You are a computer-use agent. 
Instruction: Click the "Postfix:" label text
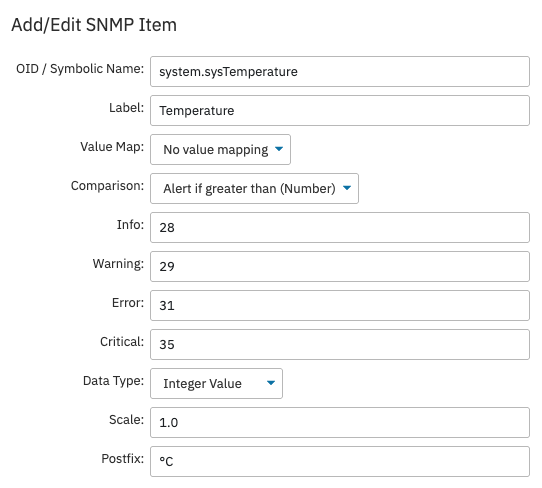pyautogui.click(x=123, y=459)
